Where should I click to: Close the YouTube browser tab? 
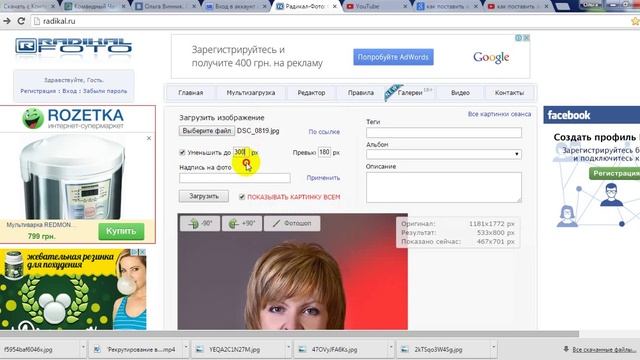[405, 7]
